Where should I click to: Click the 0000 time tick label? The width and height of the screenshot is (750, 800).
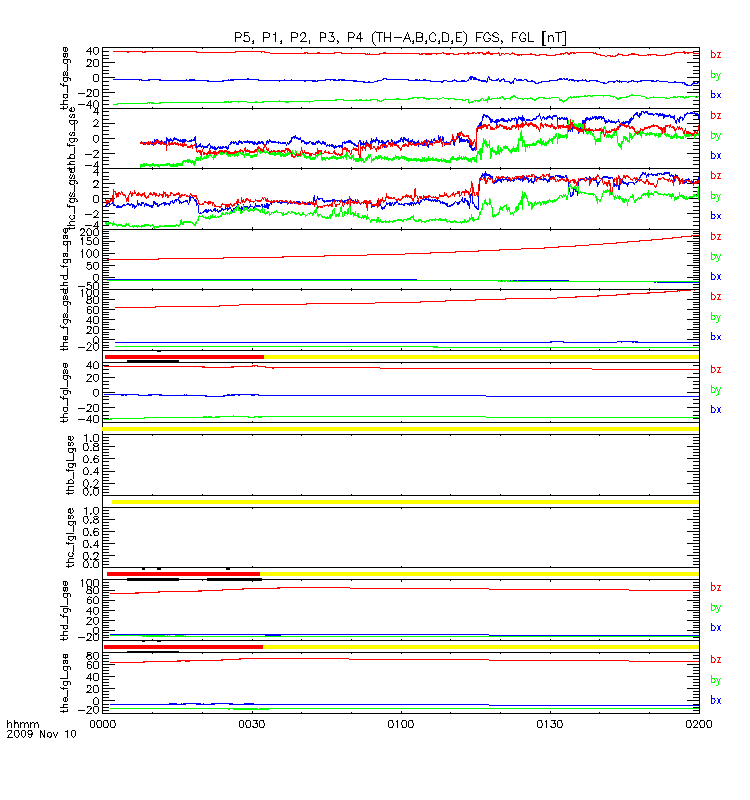click(x=103, y=724)
